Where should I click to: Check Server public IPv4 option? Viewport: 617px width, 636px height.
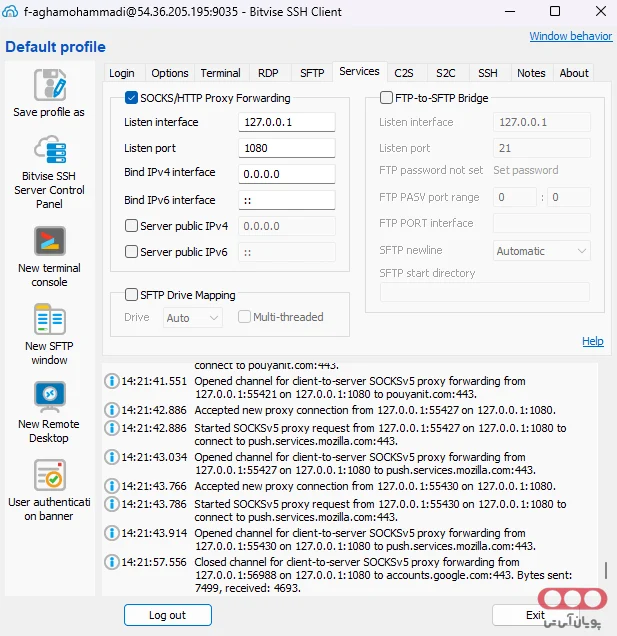click(131, 226)
